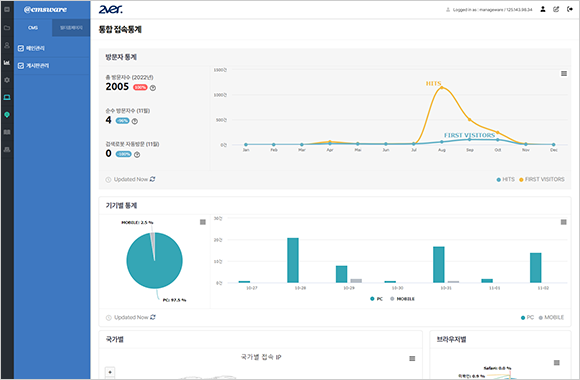Open the visitor line chart hamburger menu
580x380 pixels.
coord(564,74)
